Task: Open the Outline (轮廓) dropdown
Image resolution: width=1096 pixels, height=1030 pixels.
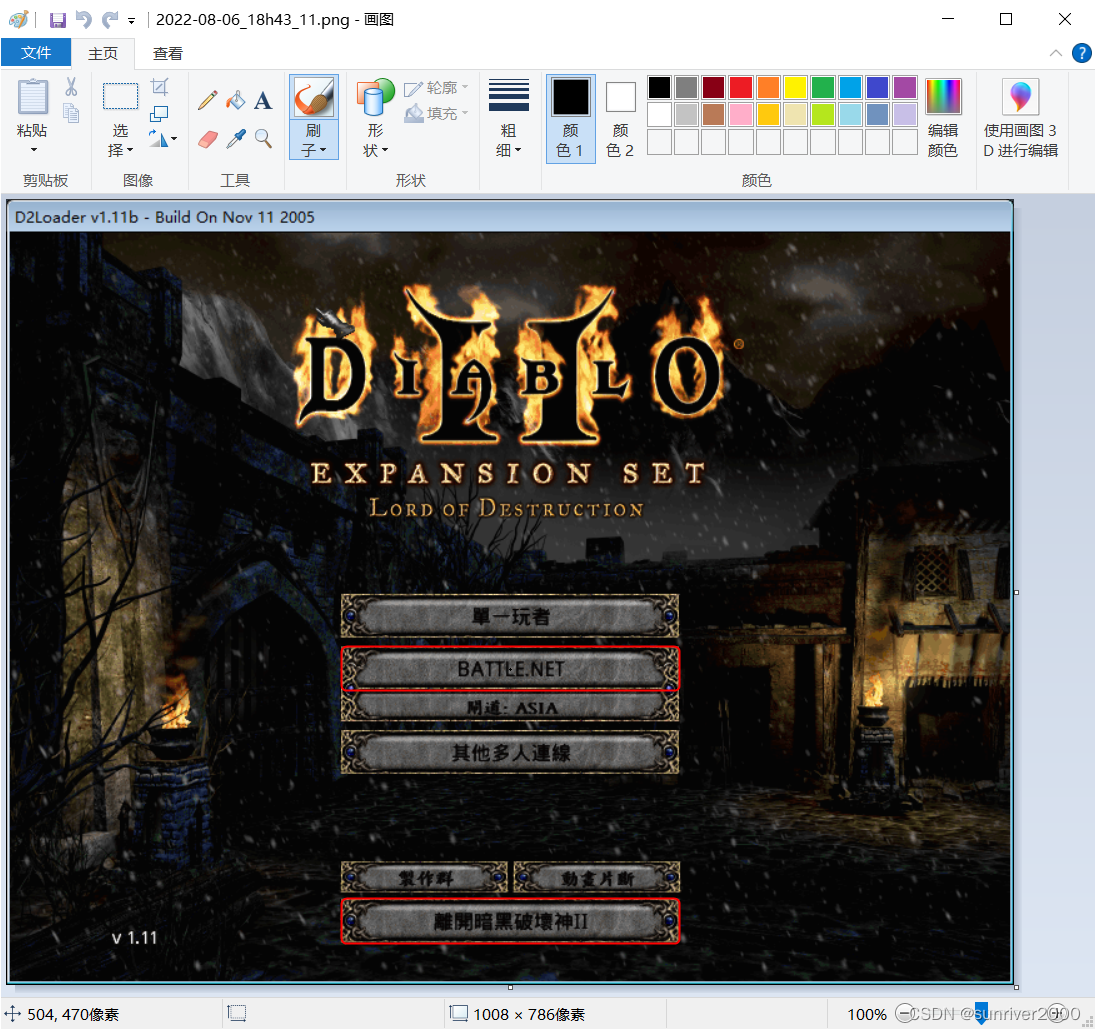Action: click(435, 87)
